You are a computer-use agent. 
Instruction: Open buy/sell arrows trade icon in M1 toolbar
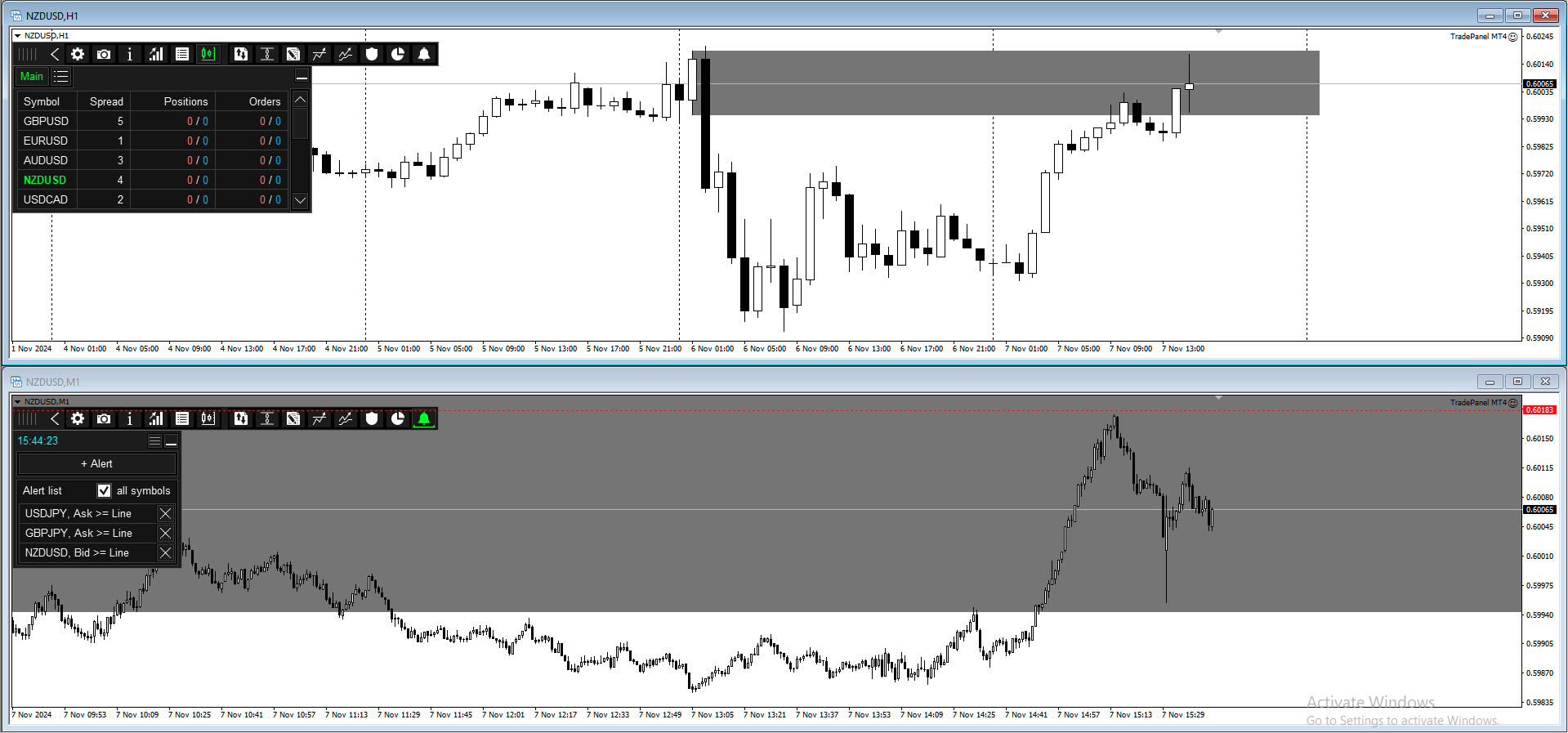tap(241, 418)
